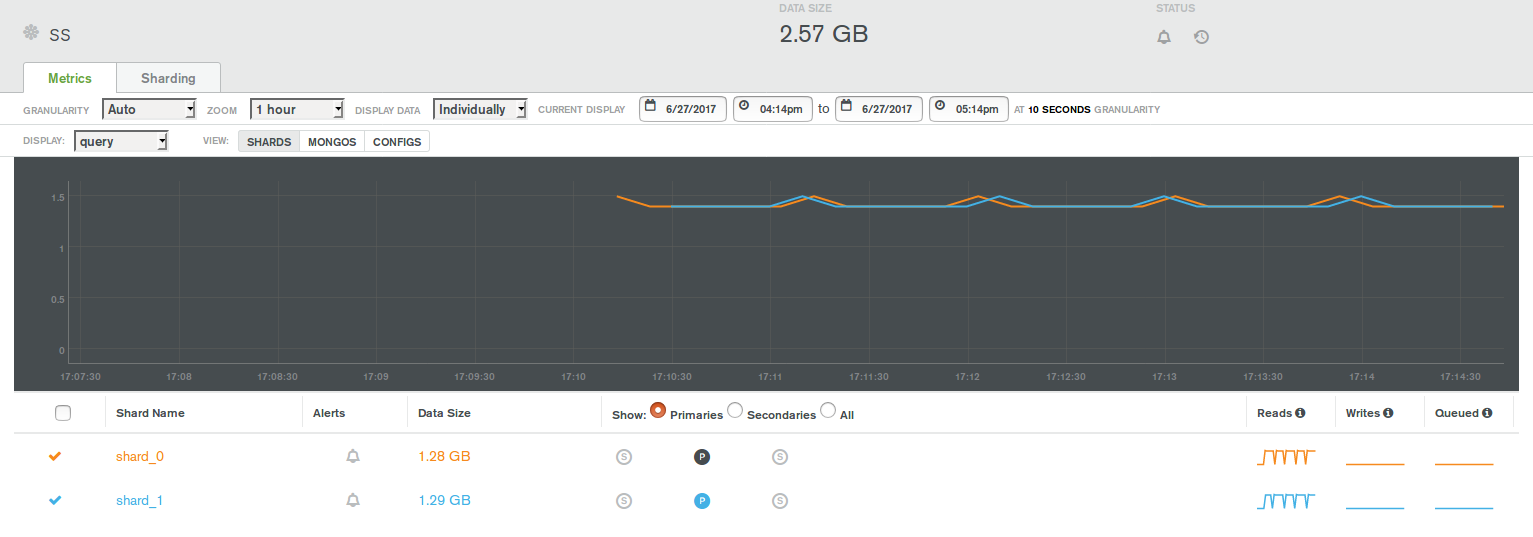Click the shard_1 alerts bell icon
This screenshot has height=537, width=1533.
click(353, 501)
